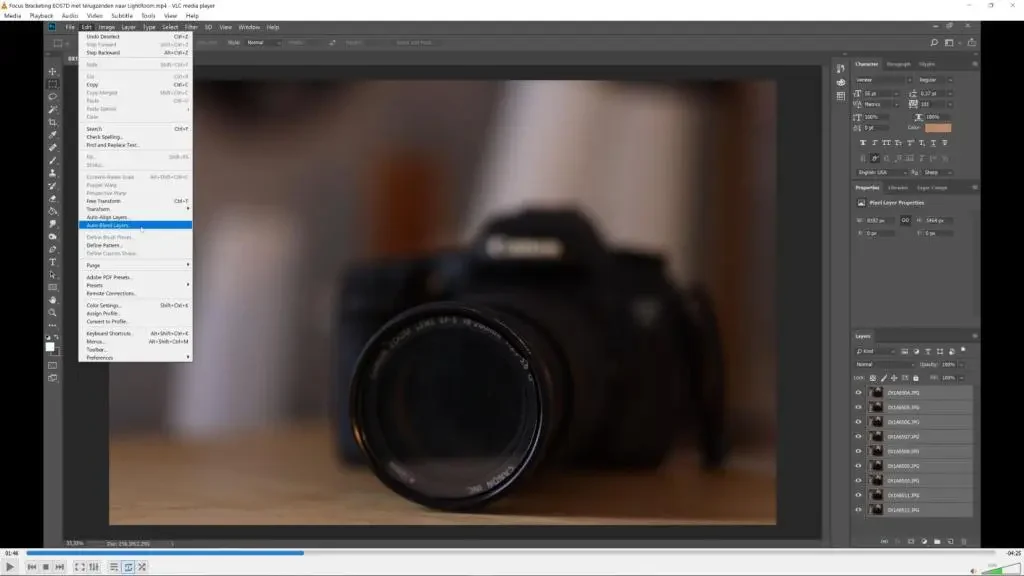Click the VLC playback seek bar
This screenshot has width=1024, height=576.
tap(513, 553)
